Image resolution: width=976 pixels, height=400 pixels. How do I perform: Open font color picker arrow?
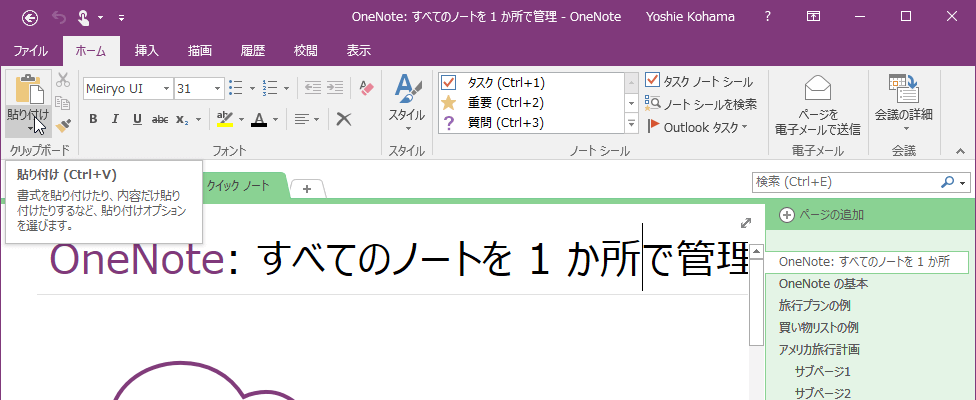point(275,119)
